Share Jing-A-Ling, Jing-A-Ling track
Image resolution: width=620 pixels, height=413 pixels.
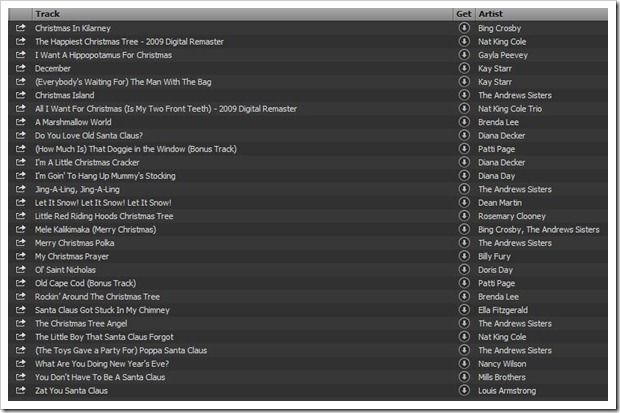[21, 189]
